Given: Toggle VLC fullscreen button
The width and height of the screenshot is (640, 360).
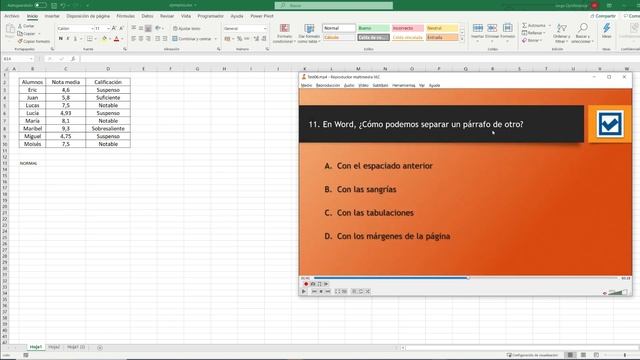Looking at the screenshot, I should [x=338, y=291].
